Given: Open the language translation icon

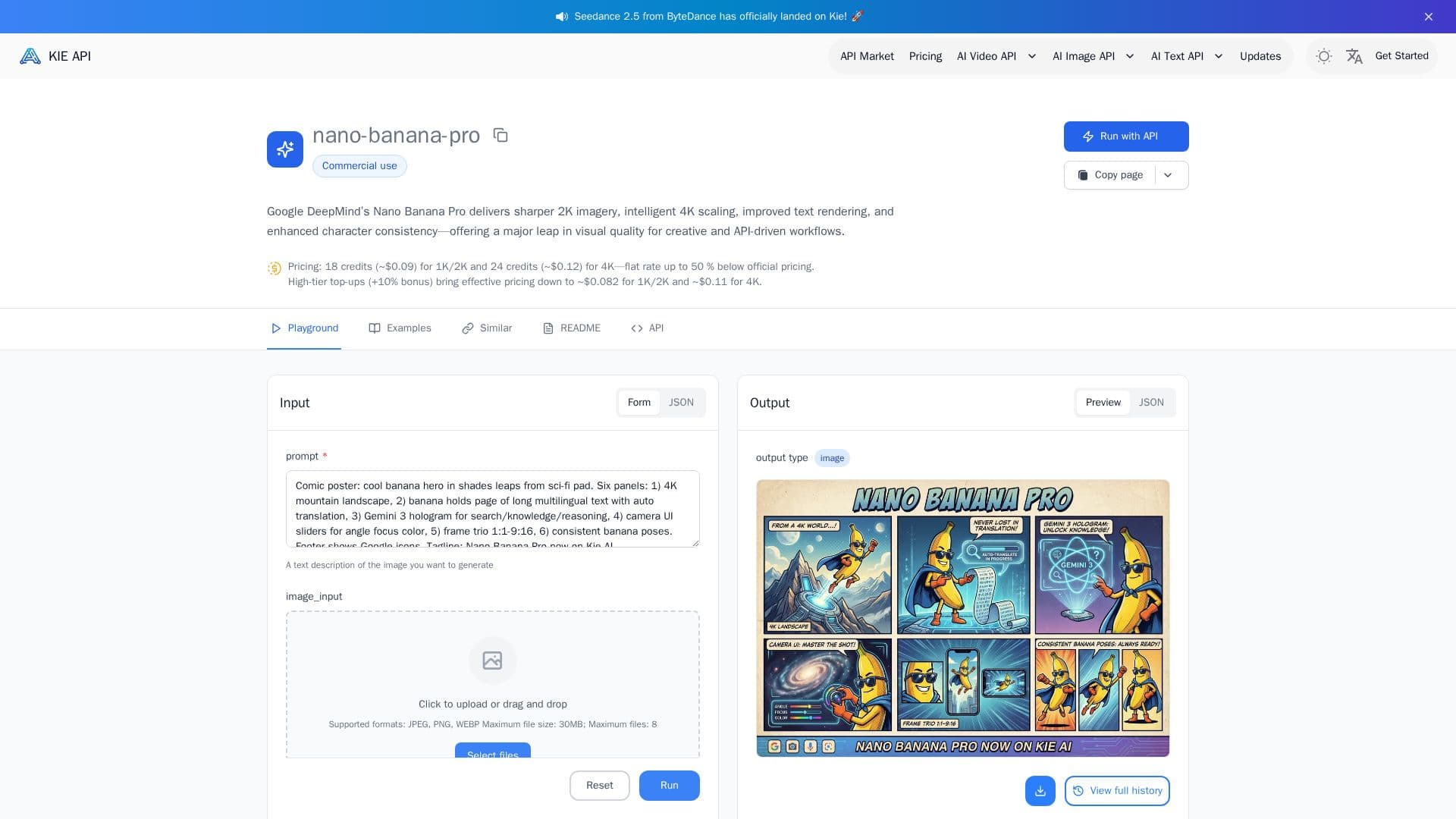Looking at the screenshot, I should [x=1354, y=56].
